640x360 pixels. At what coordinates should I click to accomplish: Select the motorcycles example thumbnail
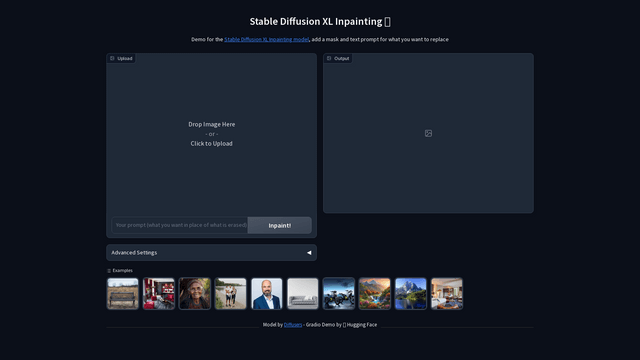[x=339, y=294]
